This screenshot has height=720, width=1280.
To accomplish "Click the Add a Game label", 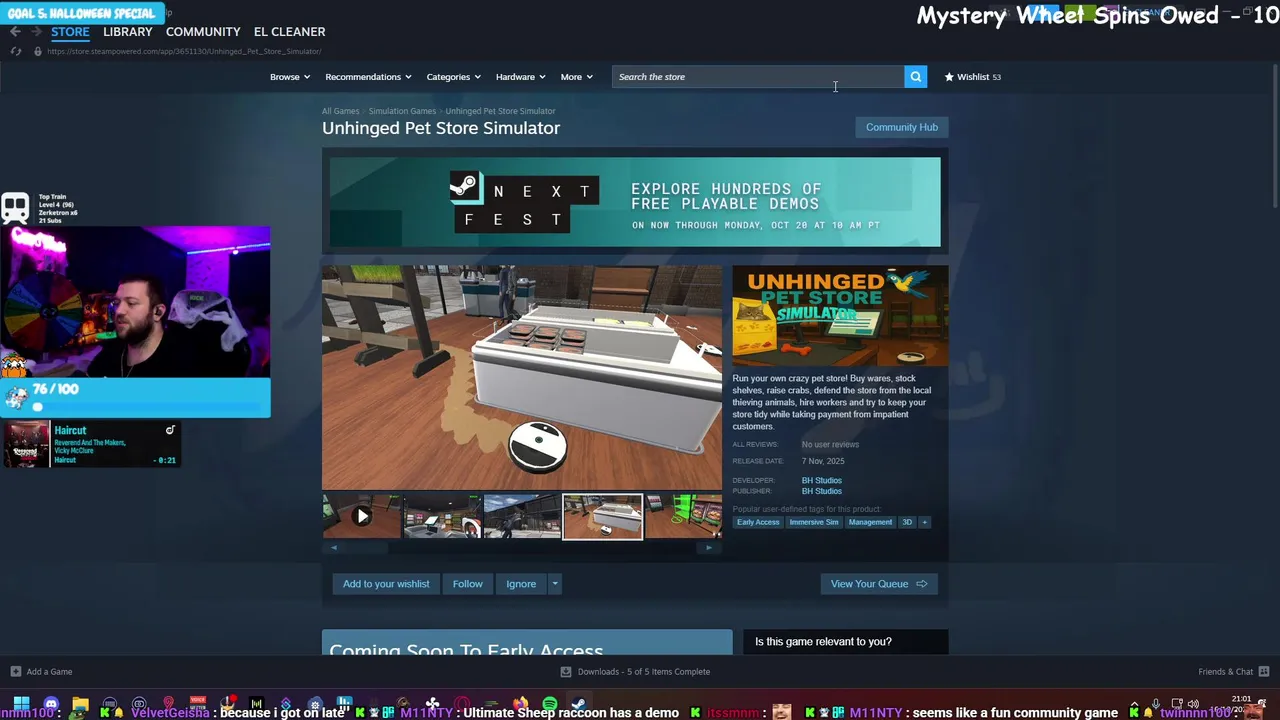I will [49, 672].
